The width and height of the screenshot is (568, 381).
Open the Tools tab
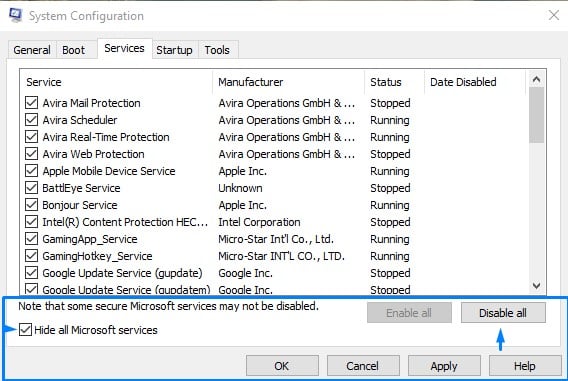(217, 50)
